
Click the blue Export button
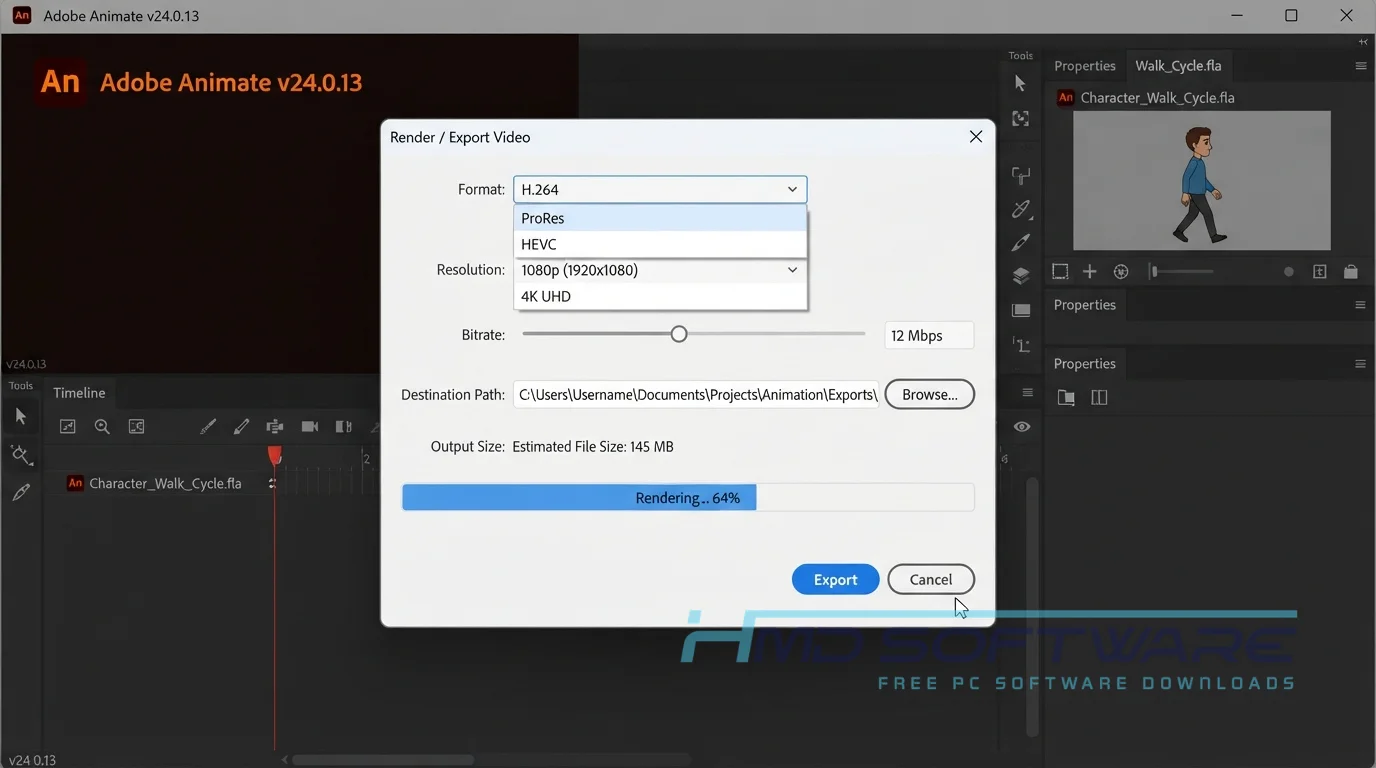point(836,580)
